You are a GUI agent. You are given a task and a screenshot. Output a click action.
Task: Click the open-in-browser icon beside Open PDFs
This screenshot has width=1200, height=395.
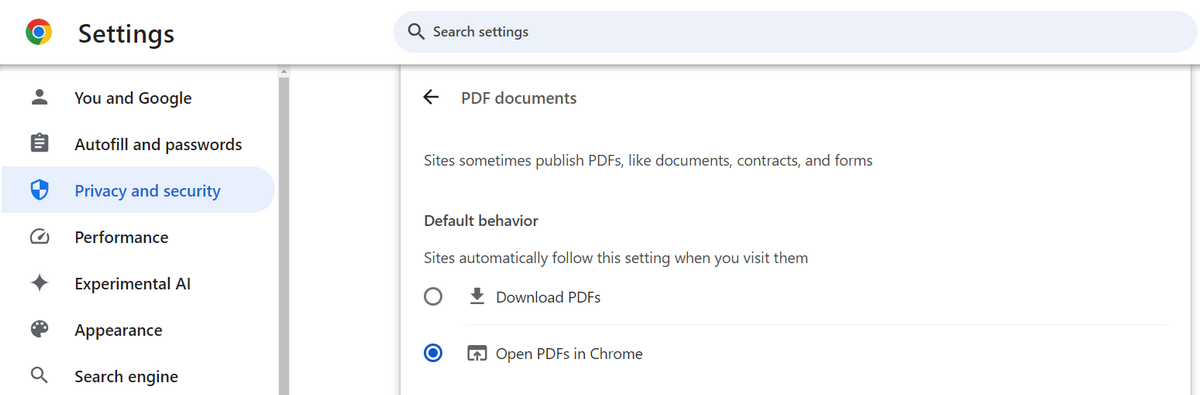pyautogui.click(x=477, y=353)
